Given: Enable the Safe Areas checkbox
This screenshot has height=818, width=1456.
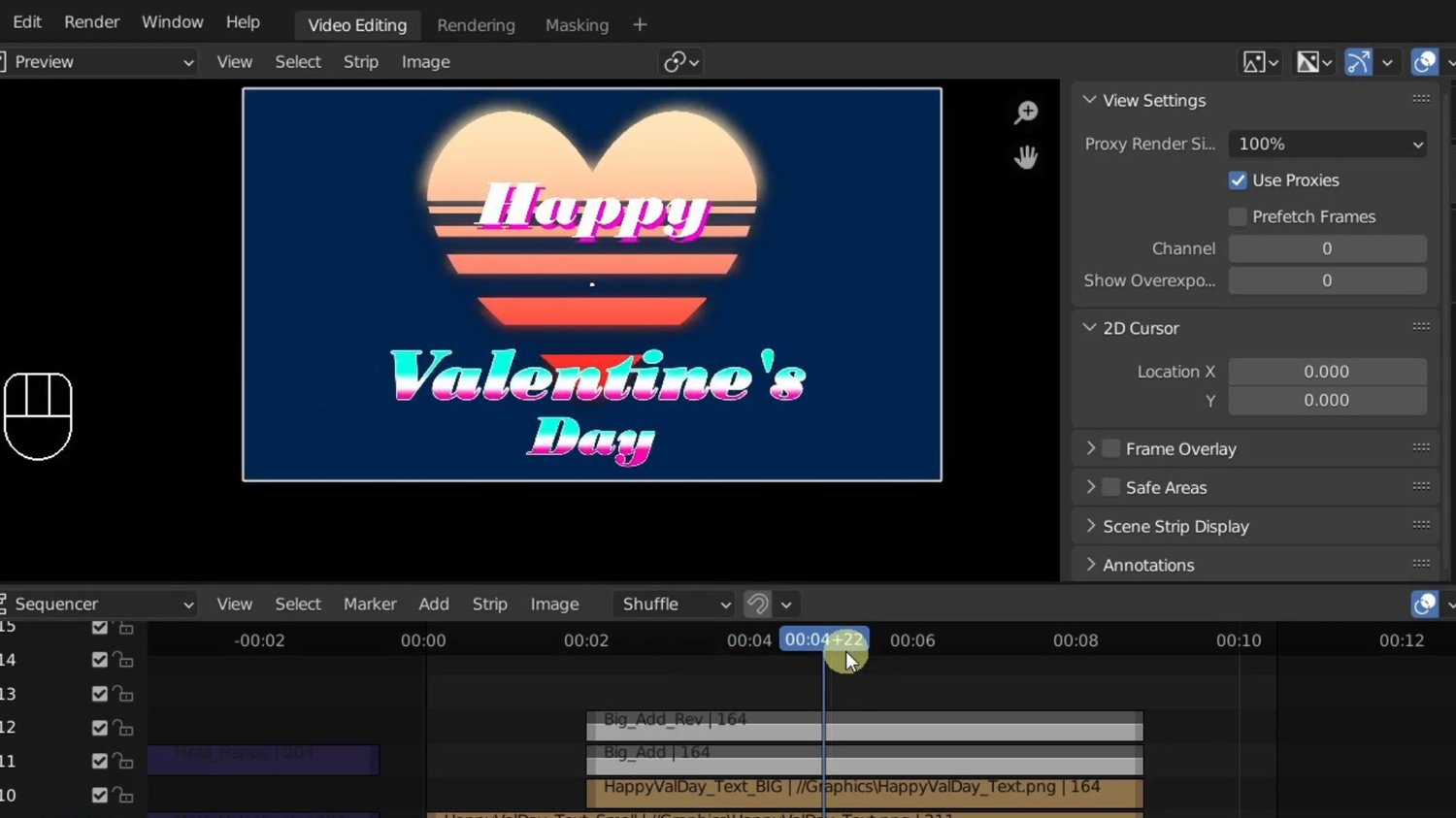Looking at the screenshot, I should coord(1111,487).
